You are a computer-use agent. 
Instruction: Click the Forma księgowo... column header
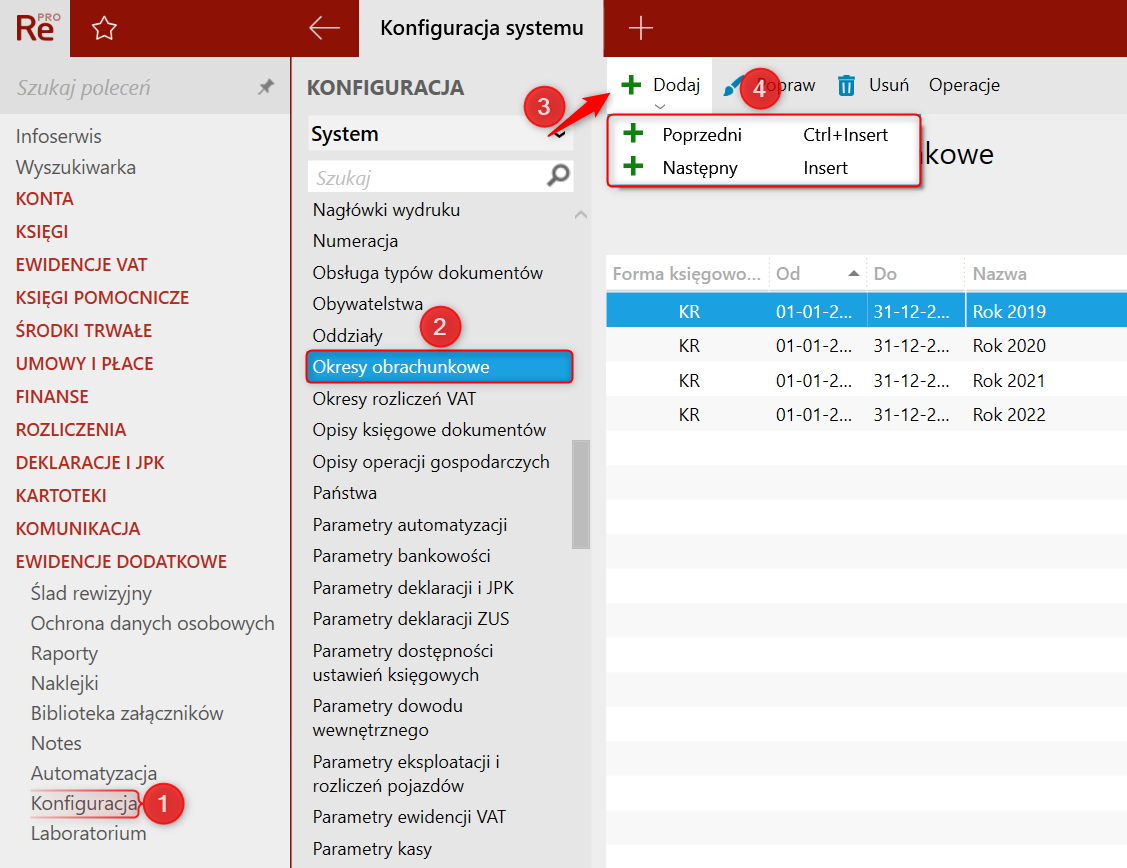point(686,274)
